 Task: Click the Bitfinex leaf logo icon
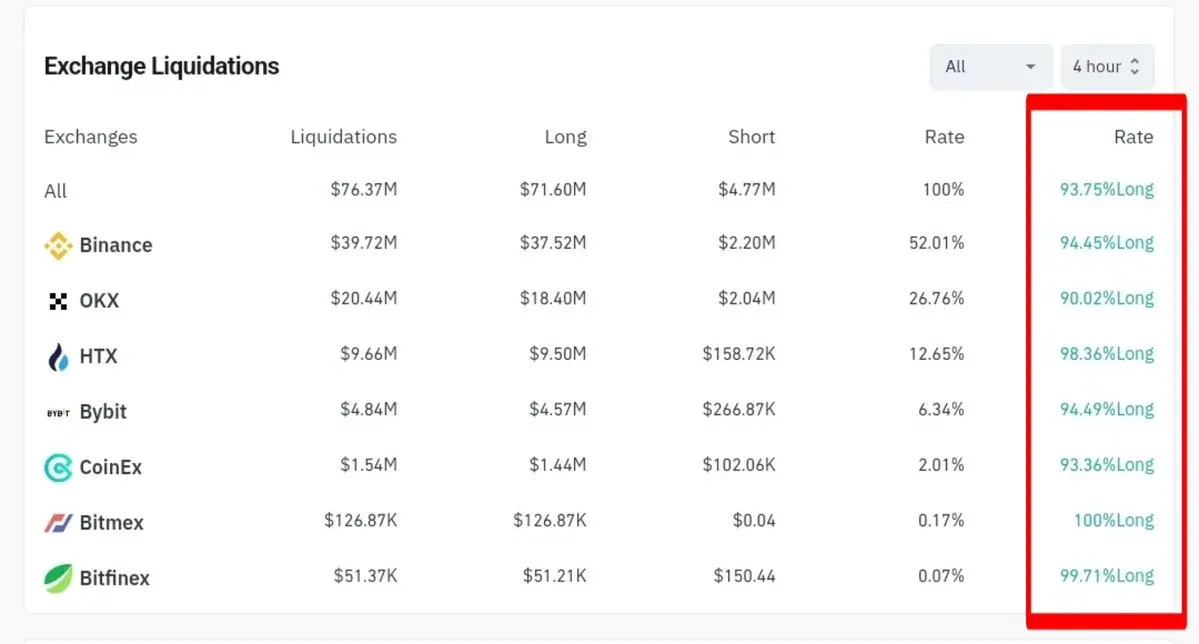pos(58,578)
